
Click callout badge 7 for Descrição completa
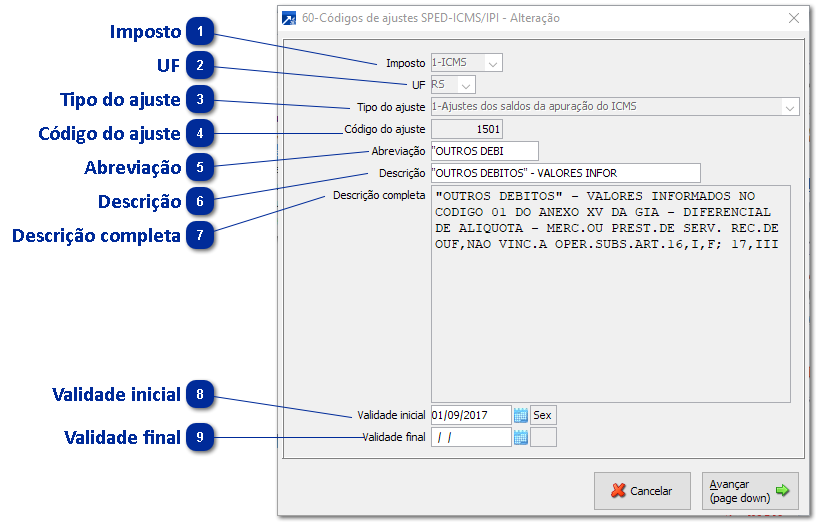pos(200,235)
